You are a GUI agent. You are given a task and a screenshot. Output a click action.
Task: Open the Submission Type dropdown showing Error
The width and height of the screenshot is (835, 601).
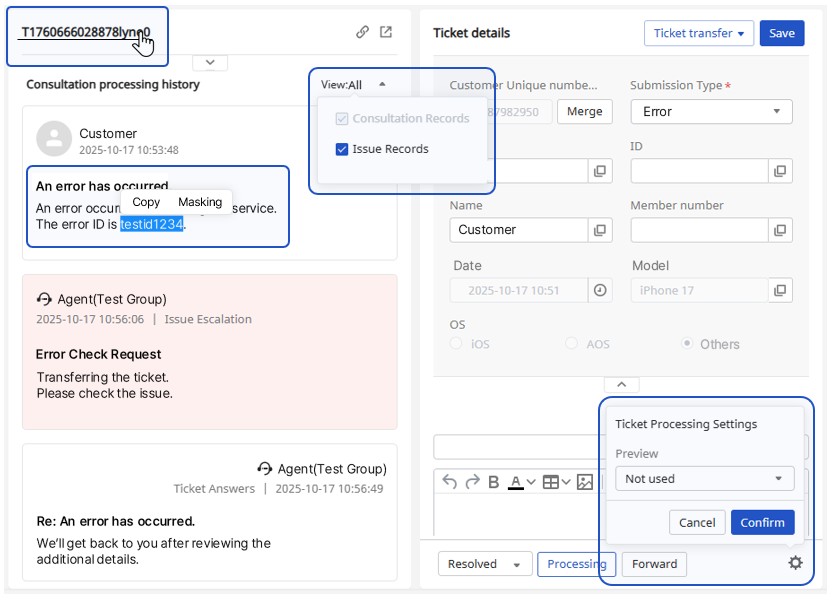coord(711,112)
